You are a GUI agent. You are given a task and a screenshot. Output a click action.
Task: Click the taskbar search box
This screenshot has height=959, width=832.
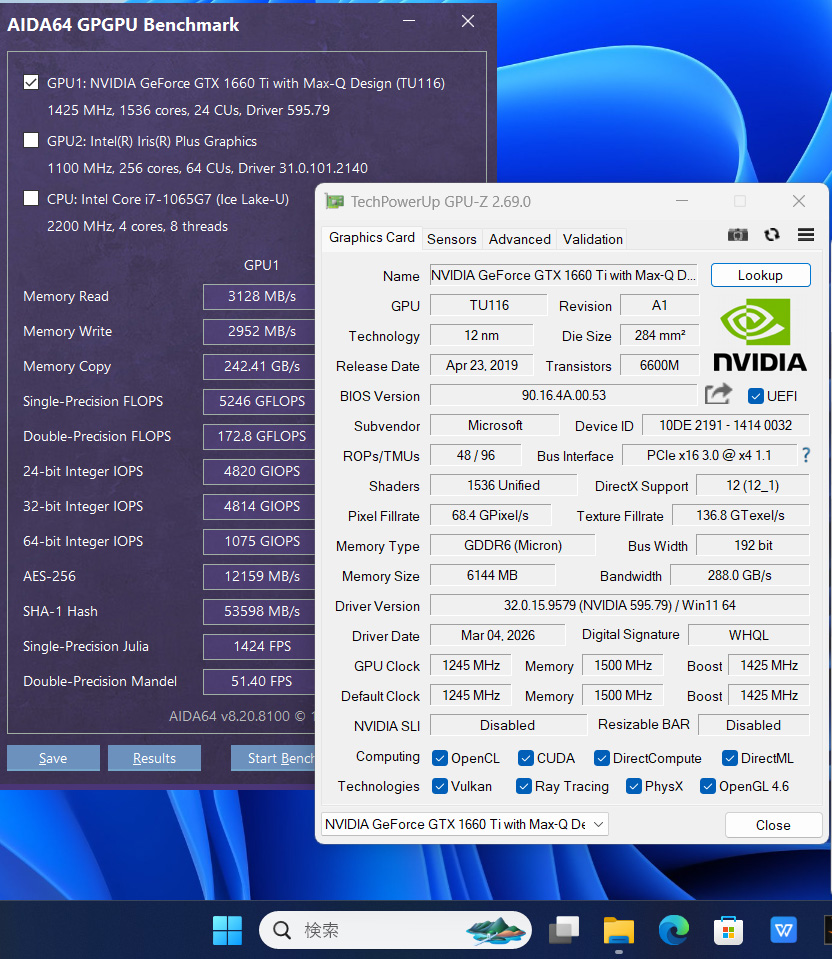click(x=395, y=930)
